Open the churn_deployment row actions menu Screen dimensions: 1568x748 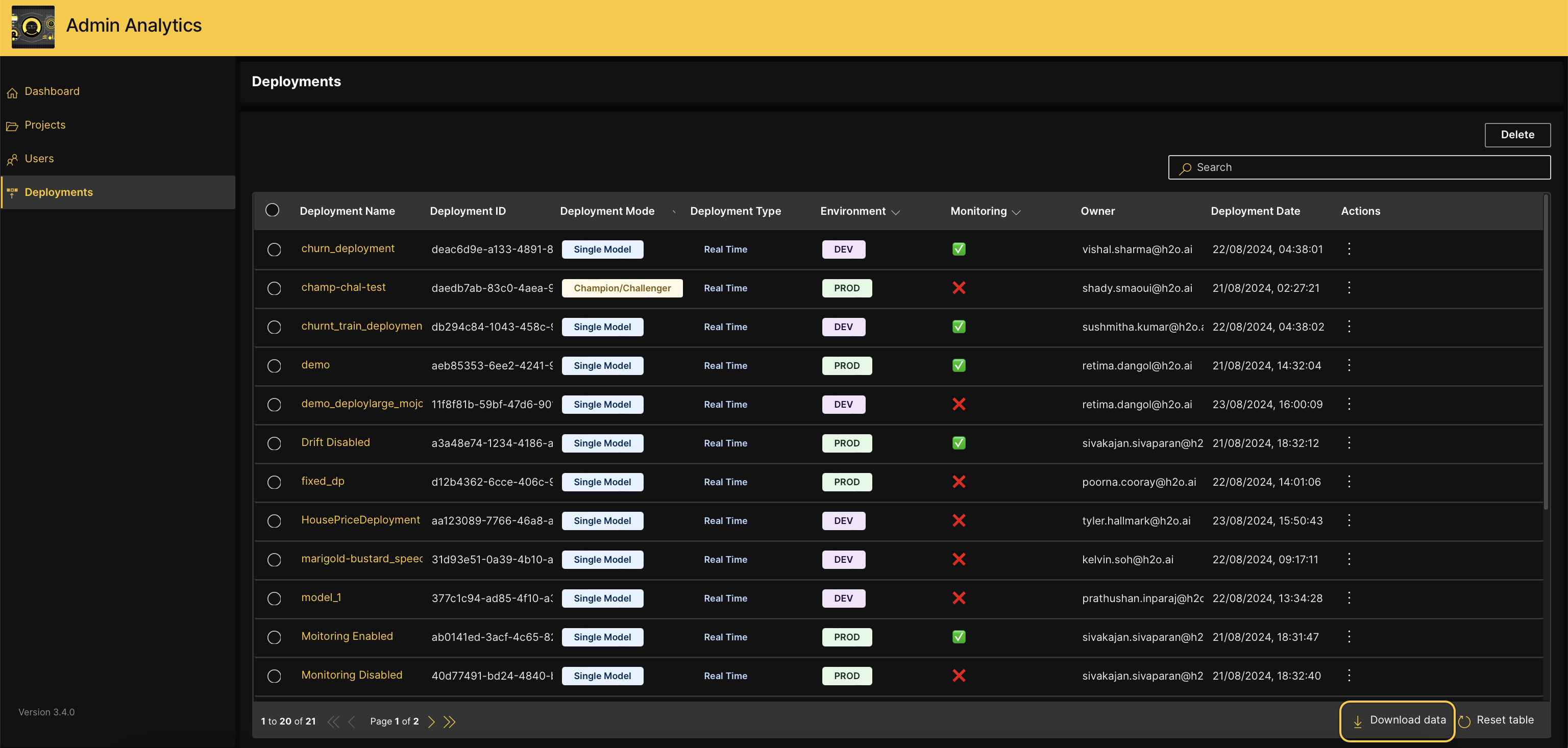point(1349,249)
